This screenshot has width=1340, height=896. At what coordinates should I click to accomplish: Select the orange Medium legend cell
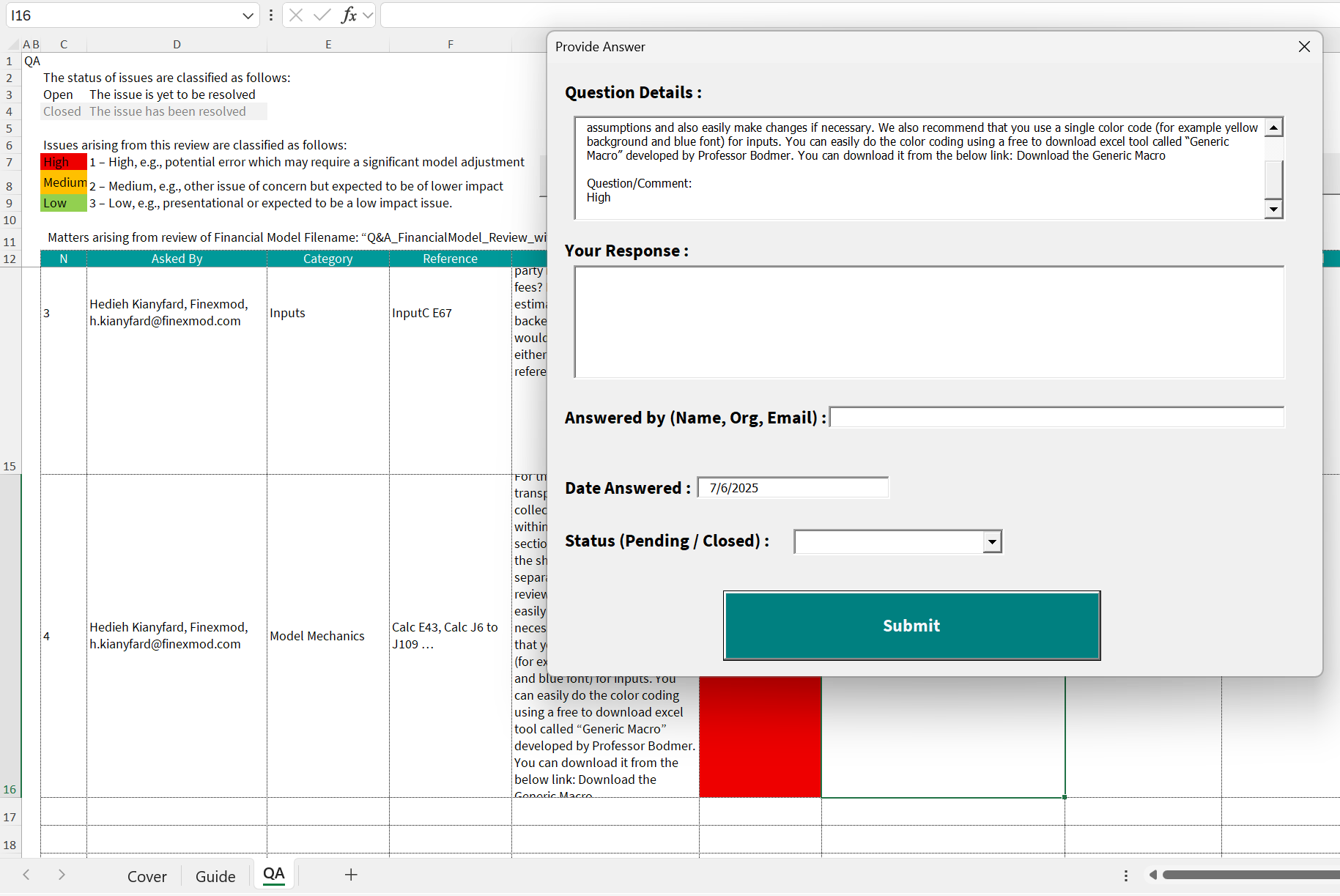tap(64, 182)
